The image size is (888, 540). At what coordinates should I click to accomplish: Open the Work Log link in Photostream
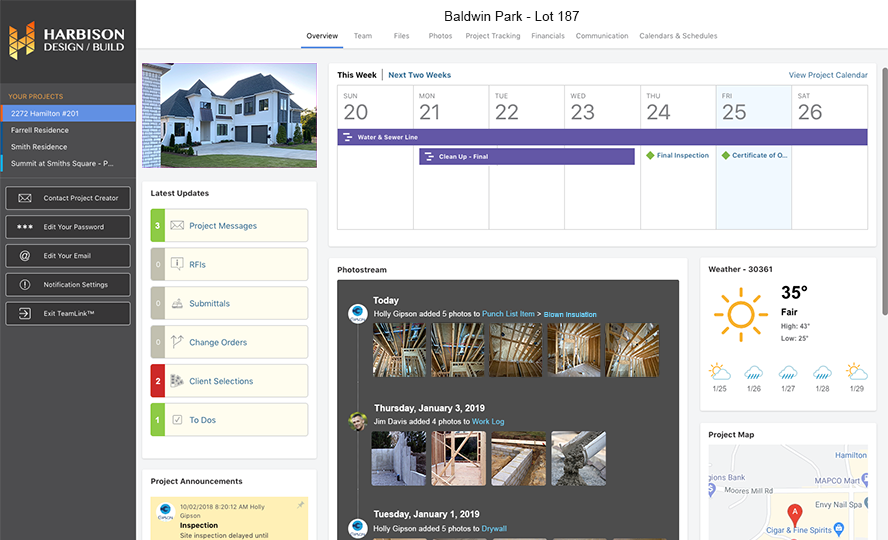pyautogui.click(x=488, y=422)
